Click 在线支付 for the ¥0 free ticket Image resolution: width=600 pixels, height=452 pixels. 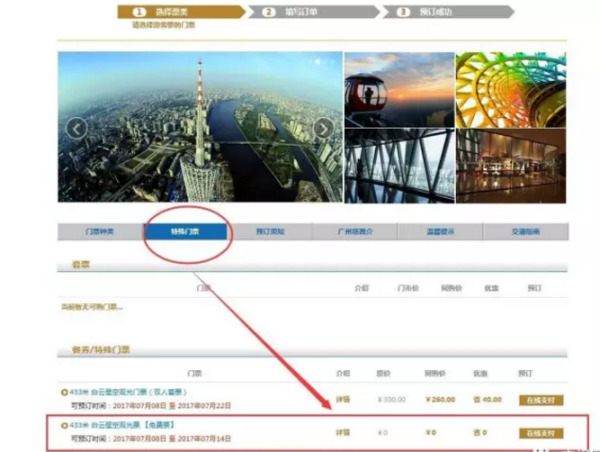tap(541, 433)
